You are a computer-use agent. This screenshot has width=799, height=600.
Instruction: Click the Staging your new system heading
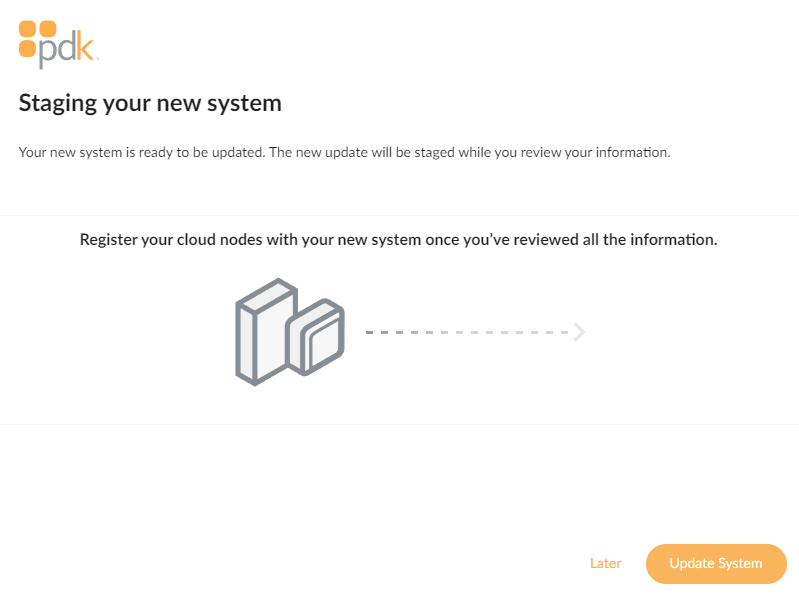pyautogui.click(x=150, y=103)
